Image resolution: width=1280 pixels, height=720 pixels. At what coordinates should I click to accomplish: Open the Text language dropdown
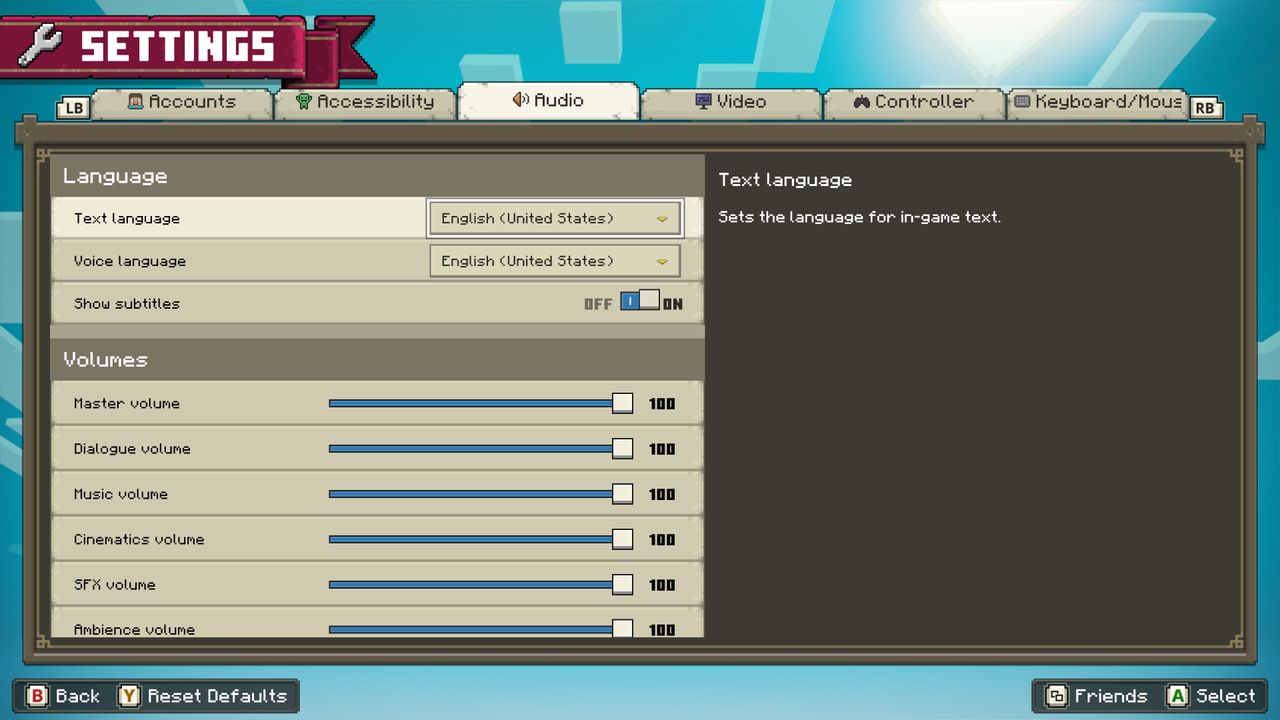555,218
